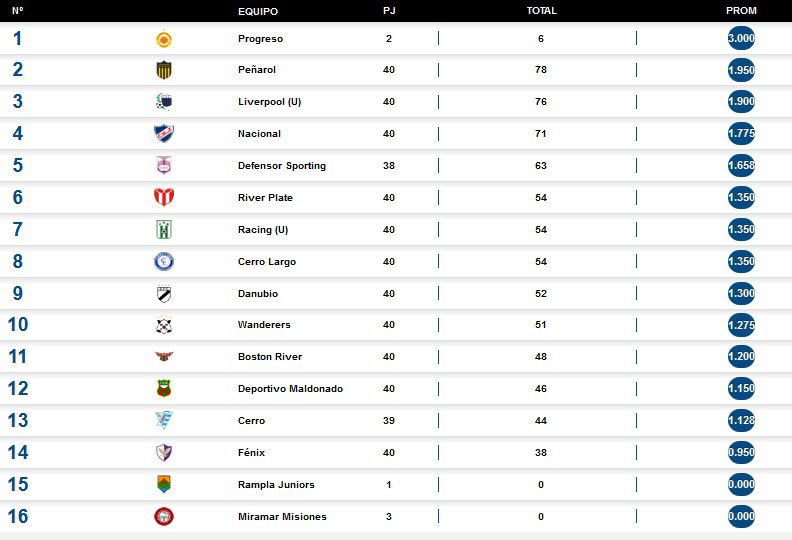Click the Deportivo Maldonado crest icon

(x=164, y=389)
